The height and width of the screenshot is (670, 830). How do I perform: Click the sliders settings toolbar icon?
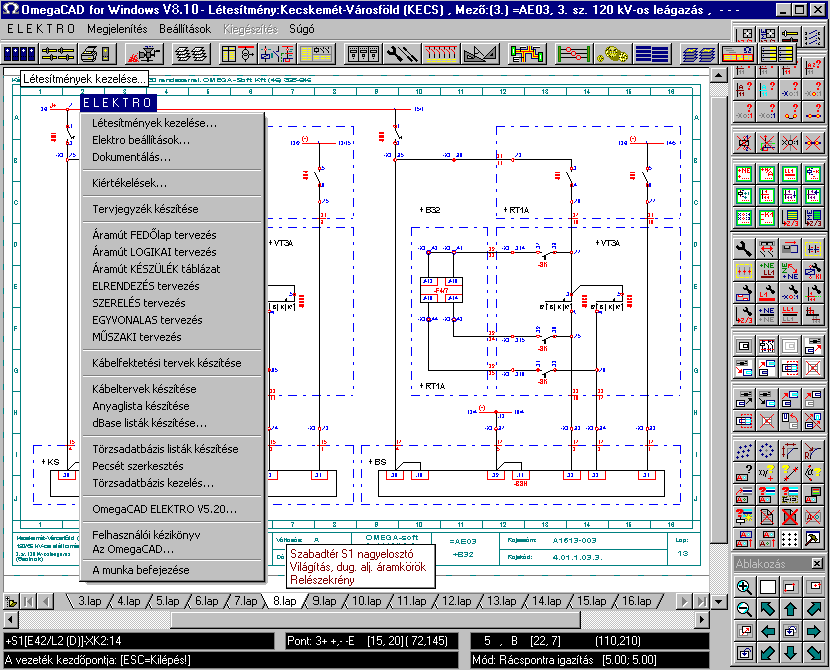point(58,54)
